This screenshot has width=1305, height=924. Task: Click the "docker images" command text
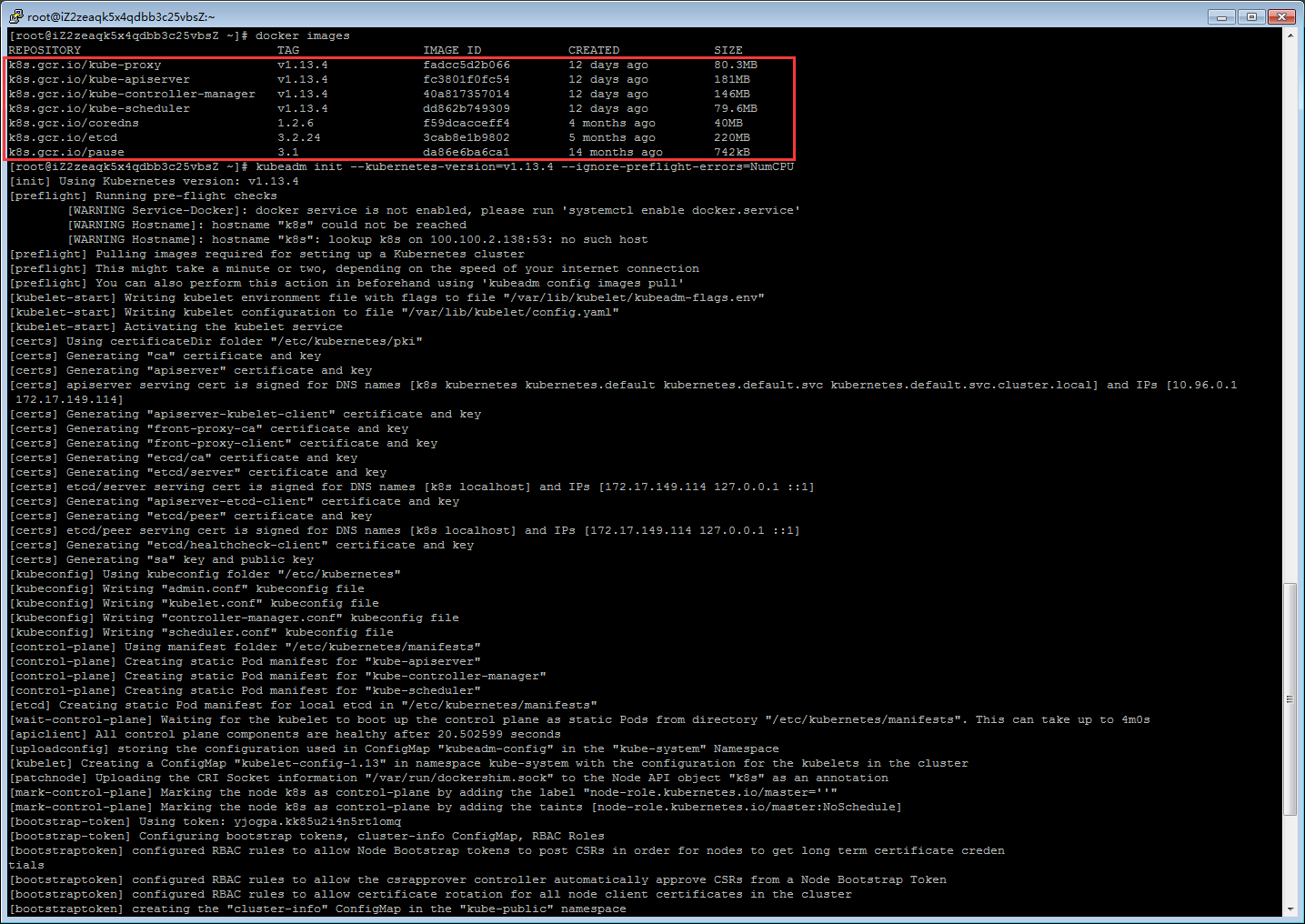pyautogui.click(x=303, y=35)
